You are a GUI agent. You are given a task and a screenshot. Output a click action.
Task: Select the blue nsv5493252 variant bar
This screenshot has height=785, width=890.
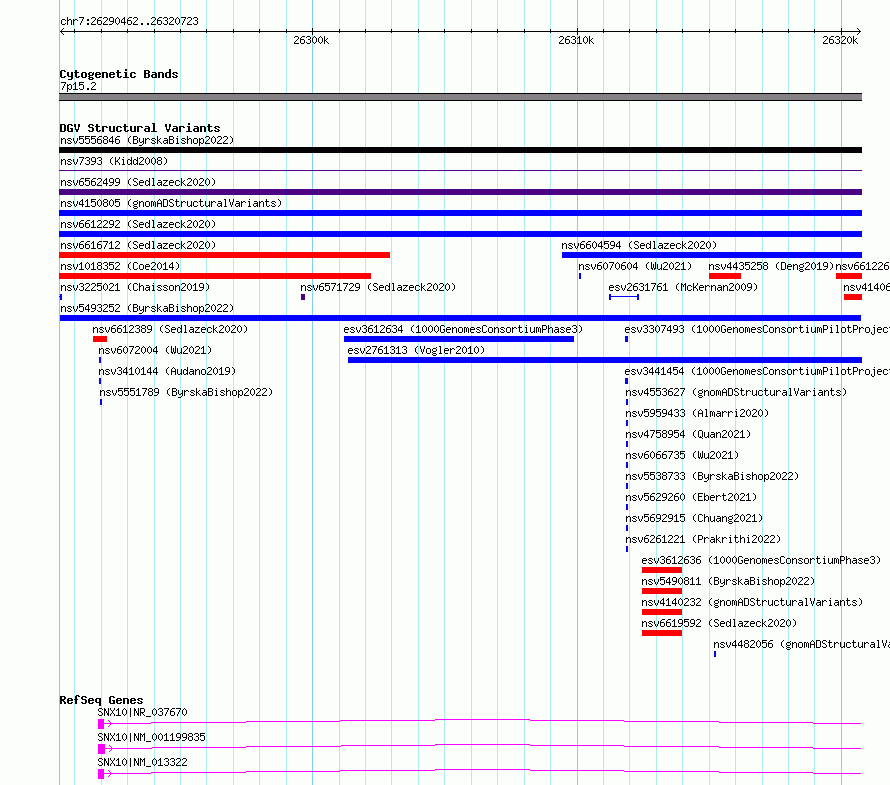pyautogui.click(x=460, y=318)
